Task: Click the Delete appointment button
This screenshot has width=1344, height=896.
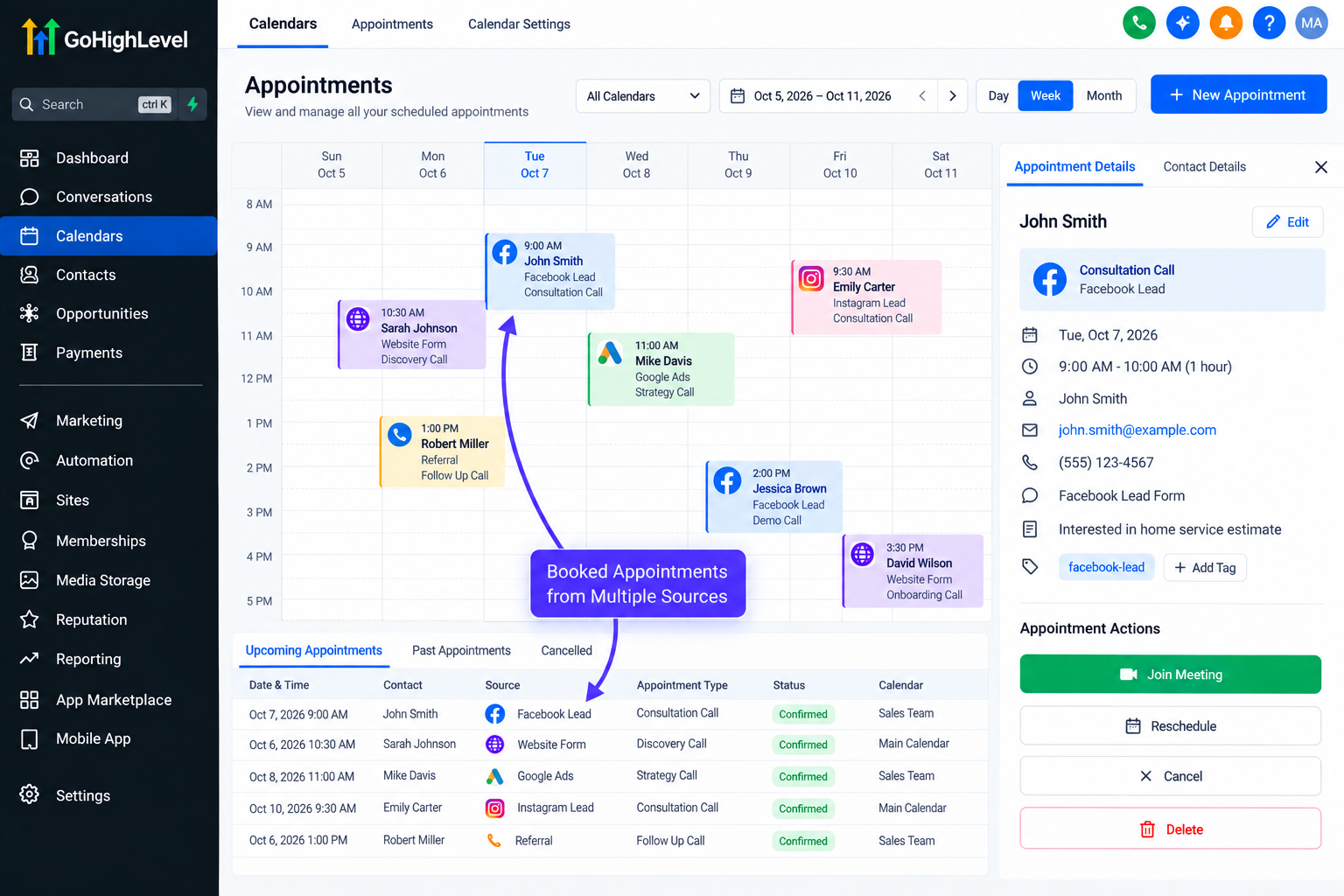Action: pyautogui.click(x=1170, y=829)
